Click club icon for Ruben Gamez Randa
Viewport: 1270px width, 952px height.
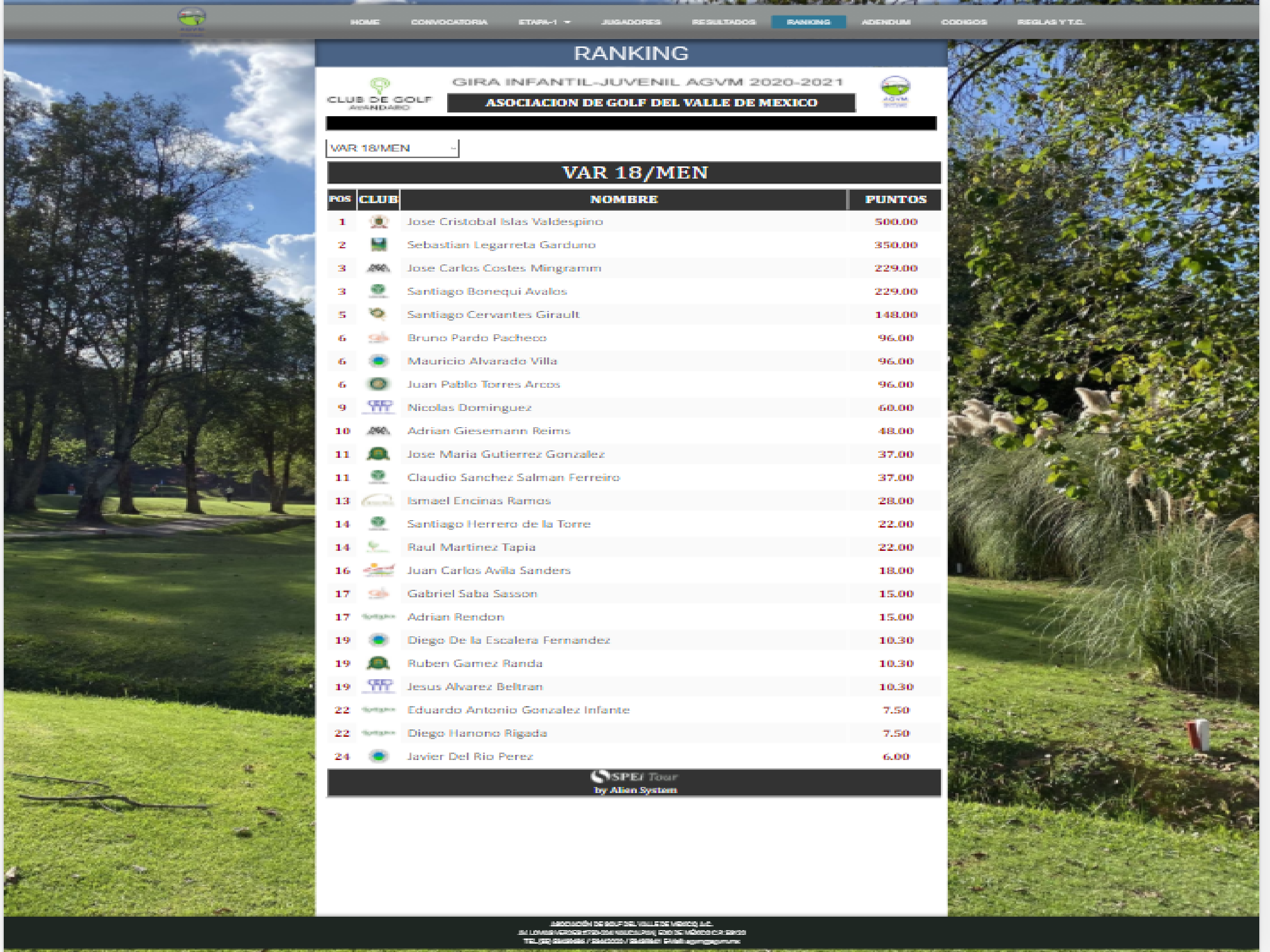tap(378, 663)
